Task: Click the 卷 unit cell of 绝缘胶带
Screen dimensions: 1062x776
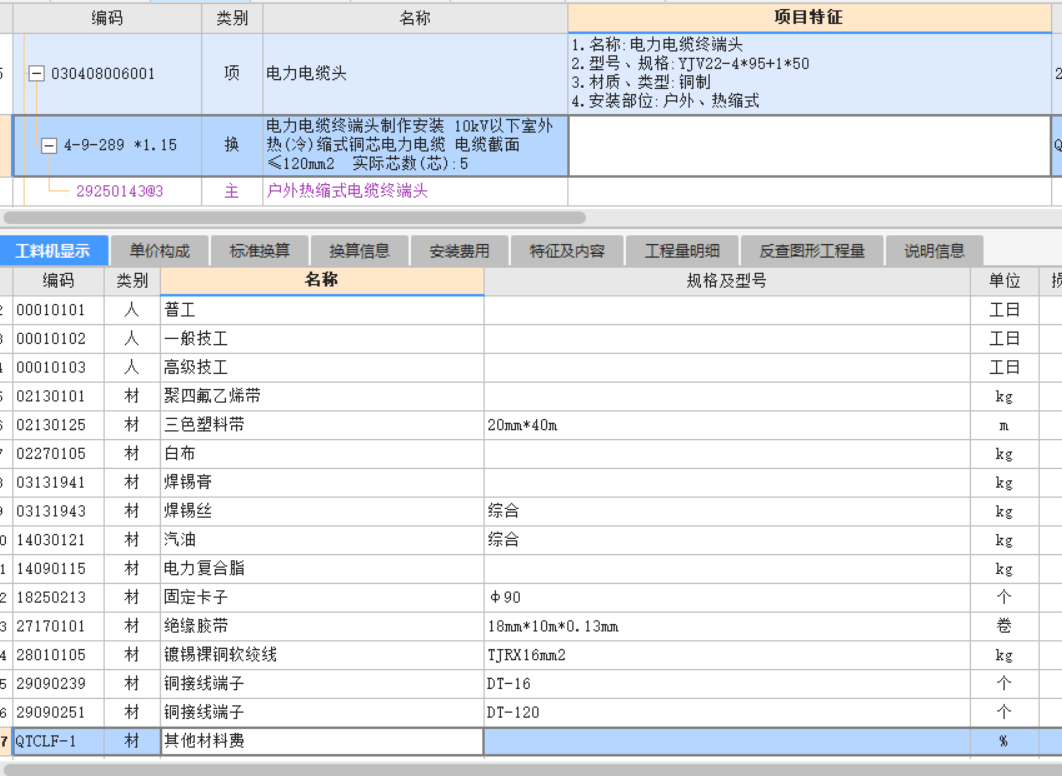Action: [1004, 626]
